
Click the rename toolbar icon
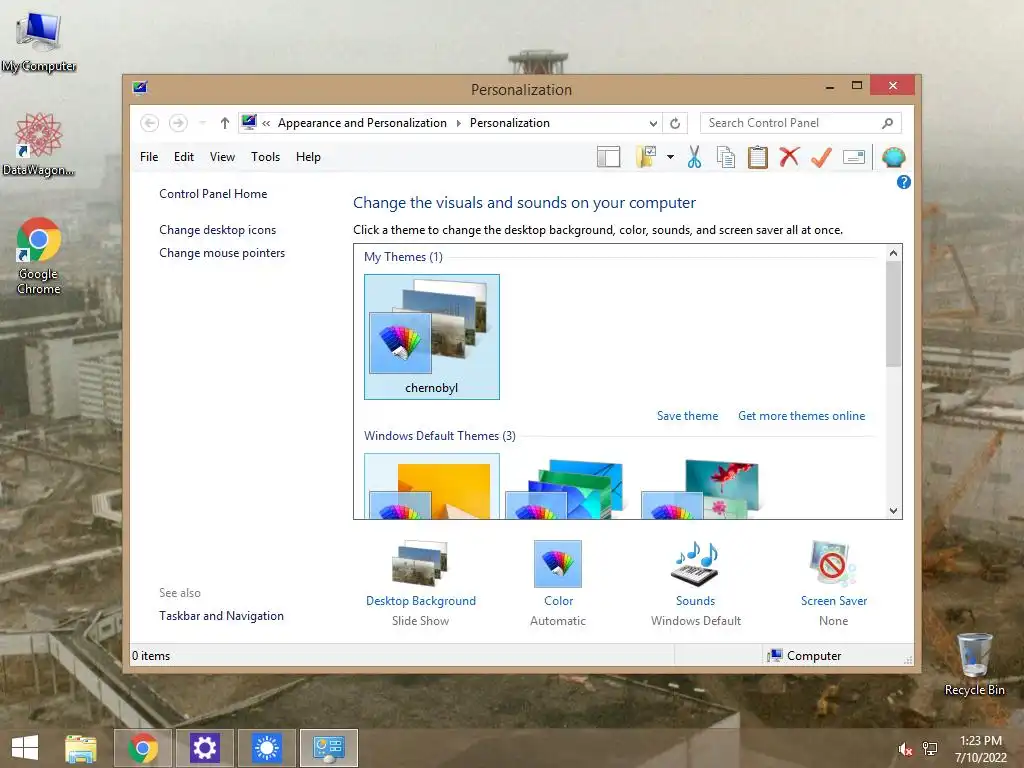[854, 157]
